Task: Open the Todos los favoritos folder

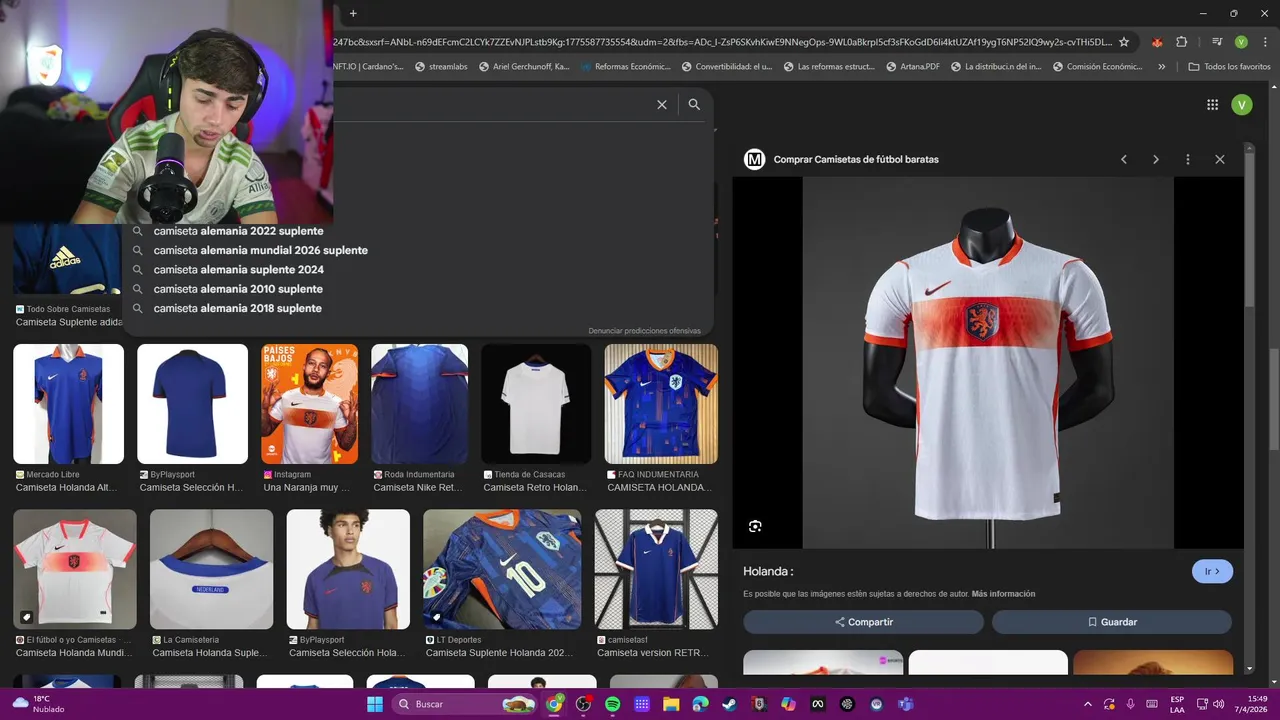Action: pyautogui.click(x=1229, y=66)
